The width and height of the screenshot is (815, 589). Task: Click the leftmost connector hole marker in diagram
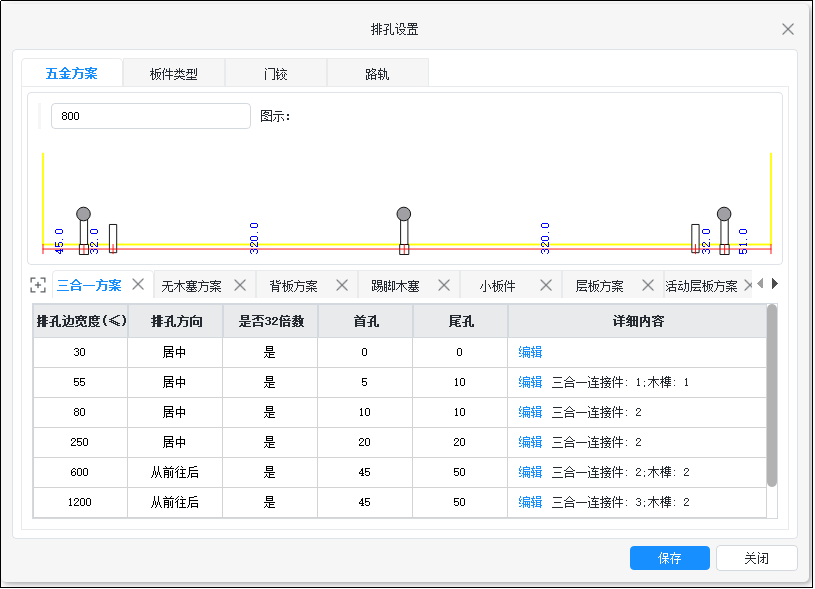point(83,231)
